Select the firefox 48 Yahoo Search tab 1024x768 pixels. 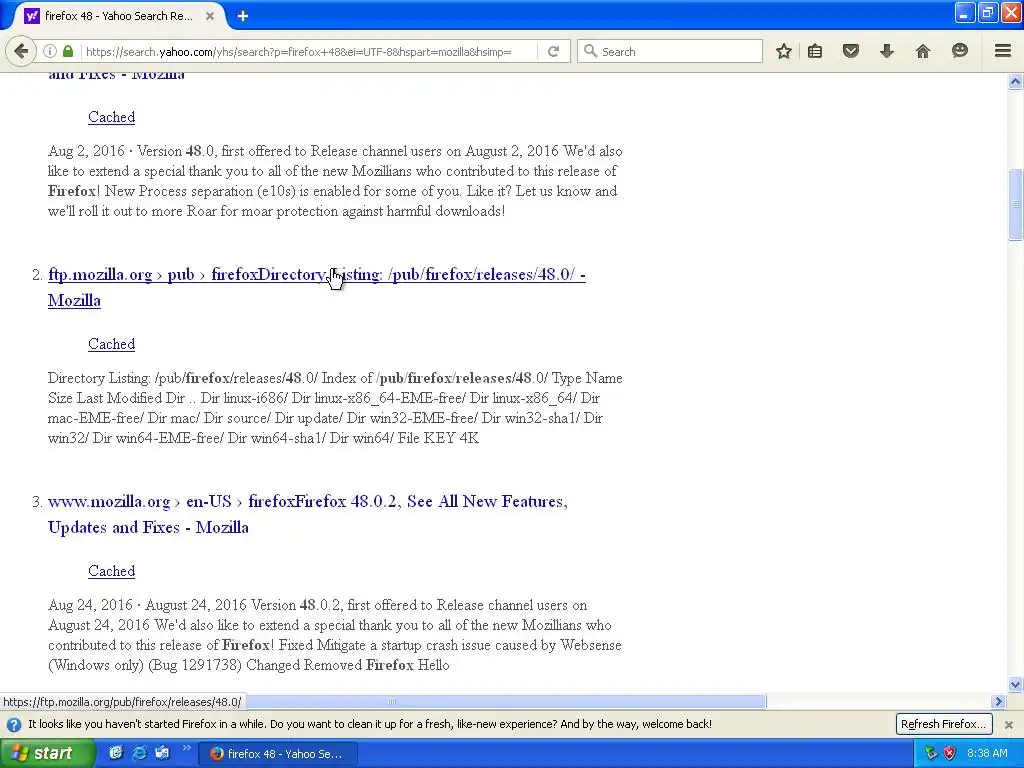click(x=118, y=16)
